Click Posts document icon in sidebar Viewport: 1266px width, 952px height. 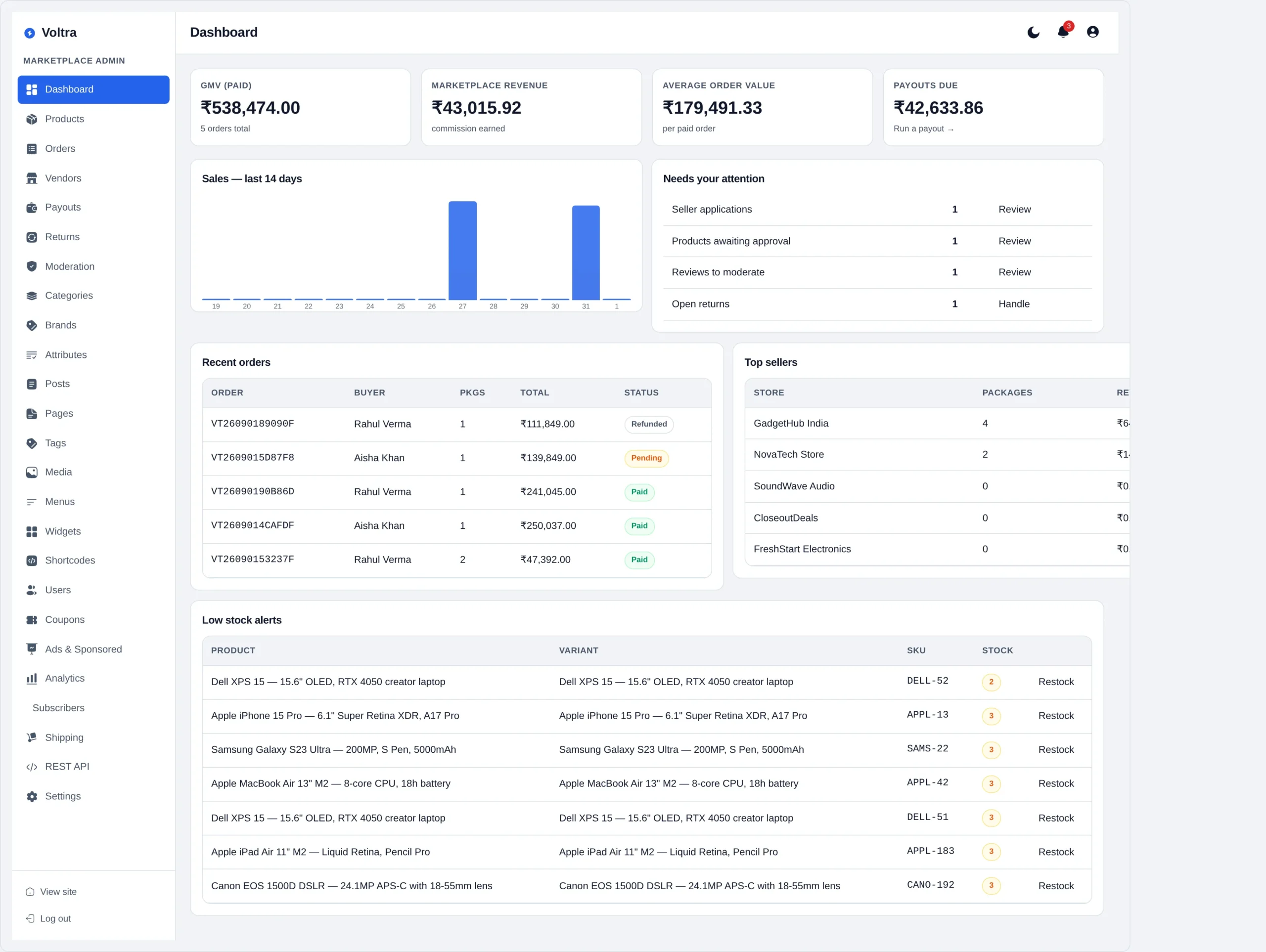(32, 385)
